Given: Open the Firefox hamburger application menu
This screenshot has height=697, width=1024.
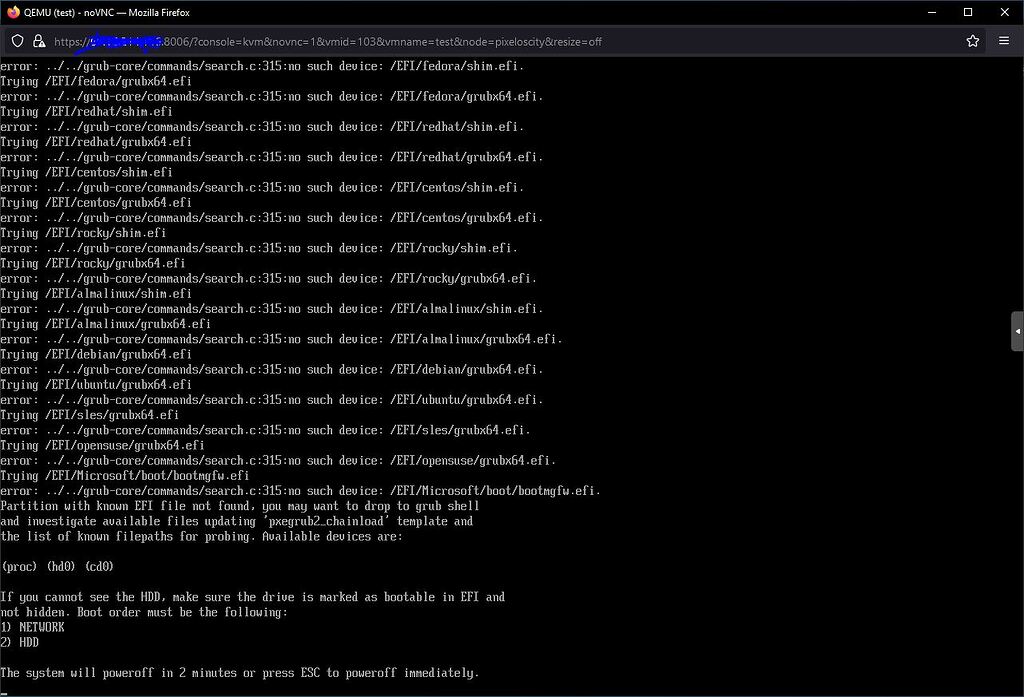Looking at the screenshot, I should point(1003,41).
